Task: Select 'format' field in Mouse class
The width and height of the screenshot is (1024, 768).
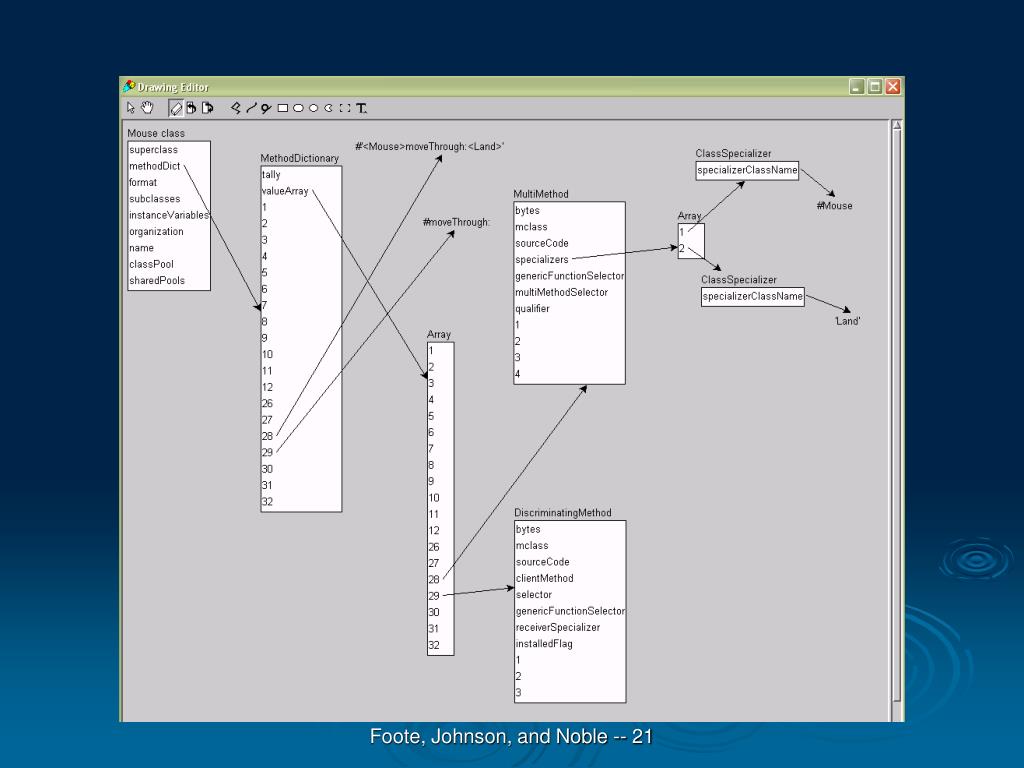Action: point(143,182)
